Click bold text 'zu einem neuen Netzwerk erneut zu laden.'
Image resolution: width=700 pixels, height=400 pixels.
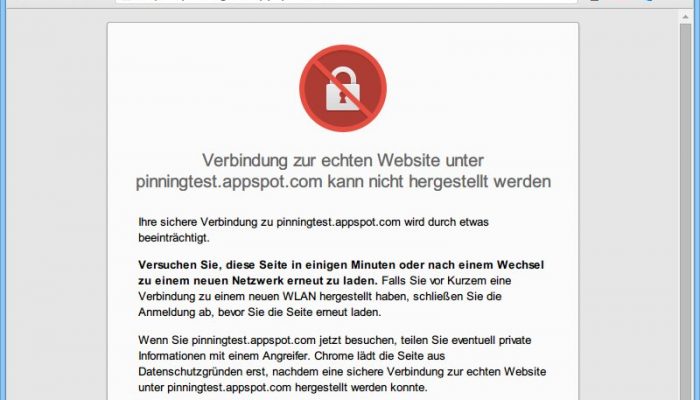click(258, 280)
